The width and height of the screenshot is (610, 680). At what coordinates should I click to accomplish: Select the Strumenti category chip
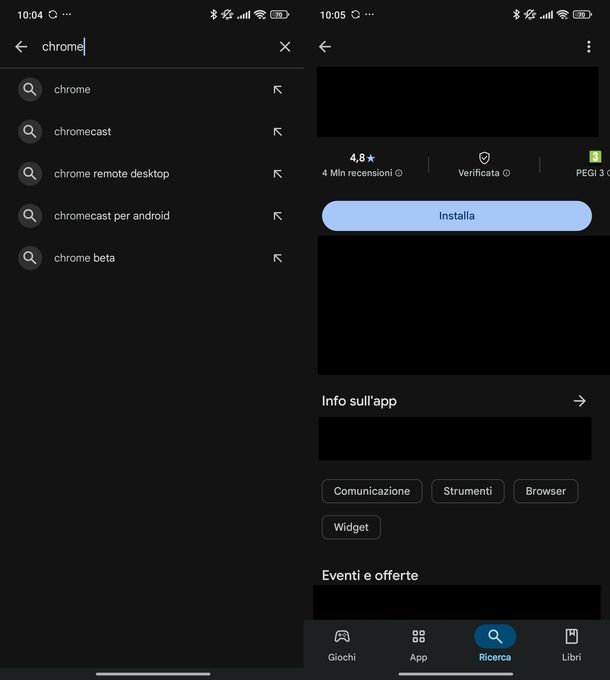[468, 491]
